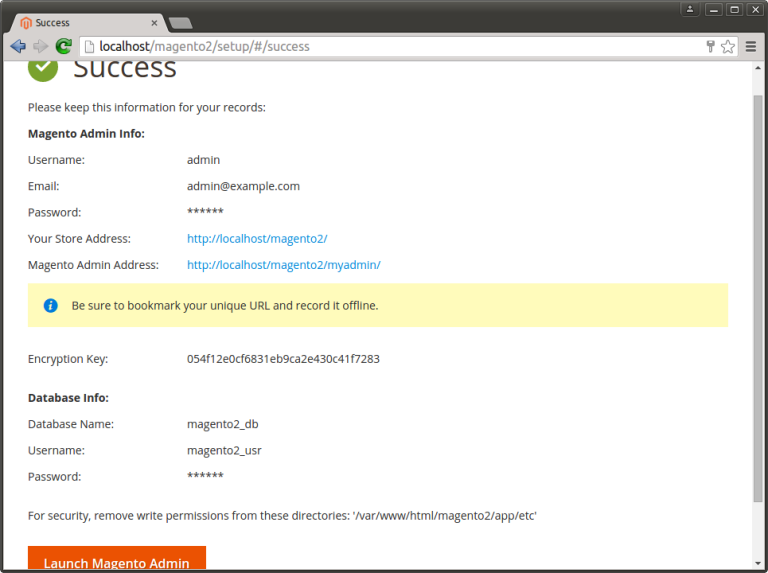Screen dimensions: 768x573
Task: Click the browser back arrow
Action: 17,46
